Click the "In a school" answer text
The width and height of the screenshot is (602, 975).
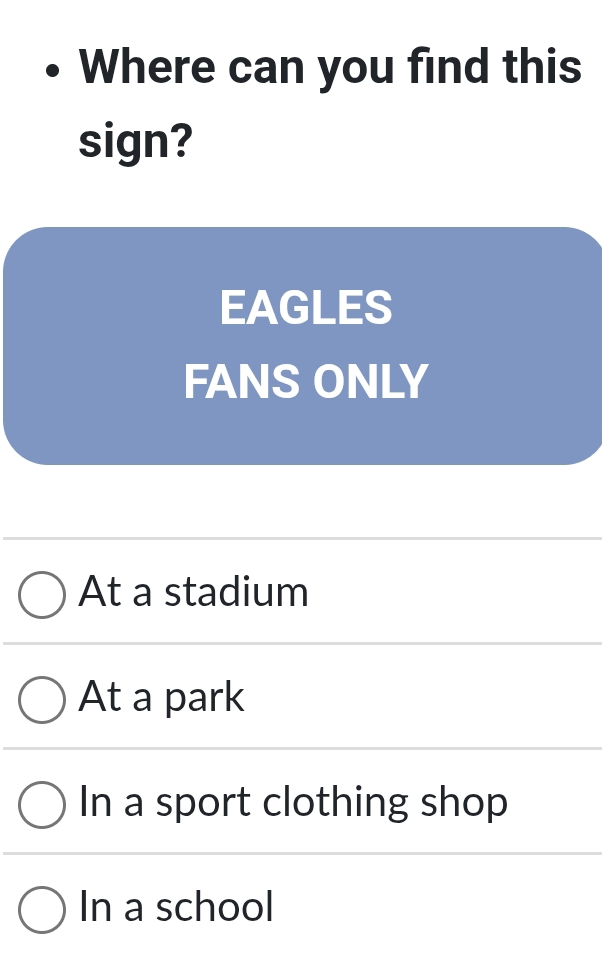click(175, 908)
